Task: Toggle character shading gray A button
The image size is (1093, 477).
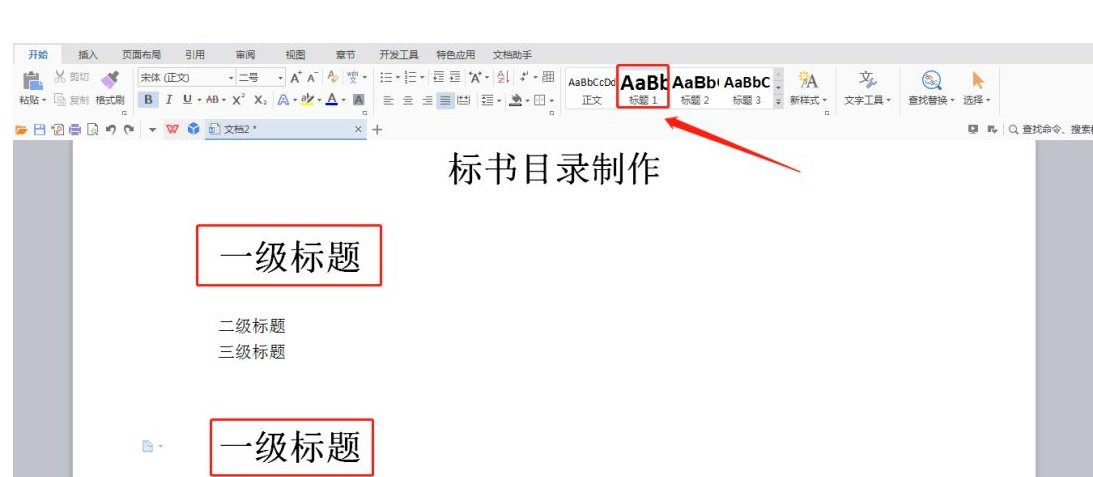Action: pyautogui.click(x=358, y=100)
